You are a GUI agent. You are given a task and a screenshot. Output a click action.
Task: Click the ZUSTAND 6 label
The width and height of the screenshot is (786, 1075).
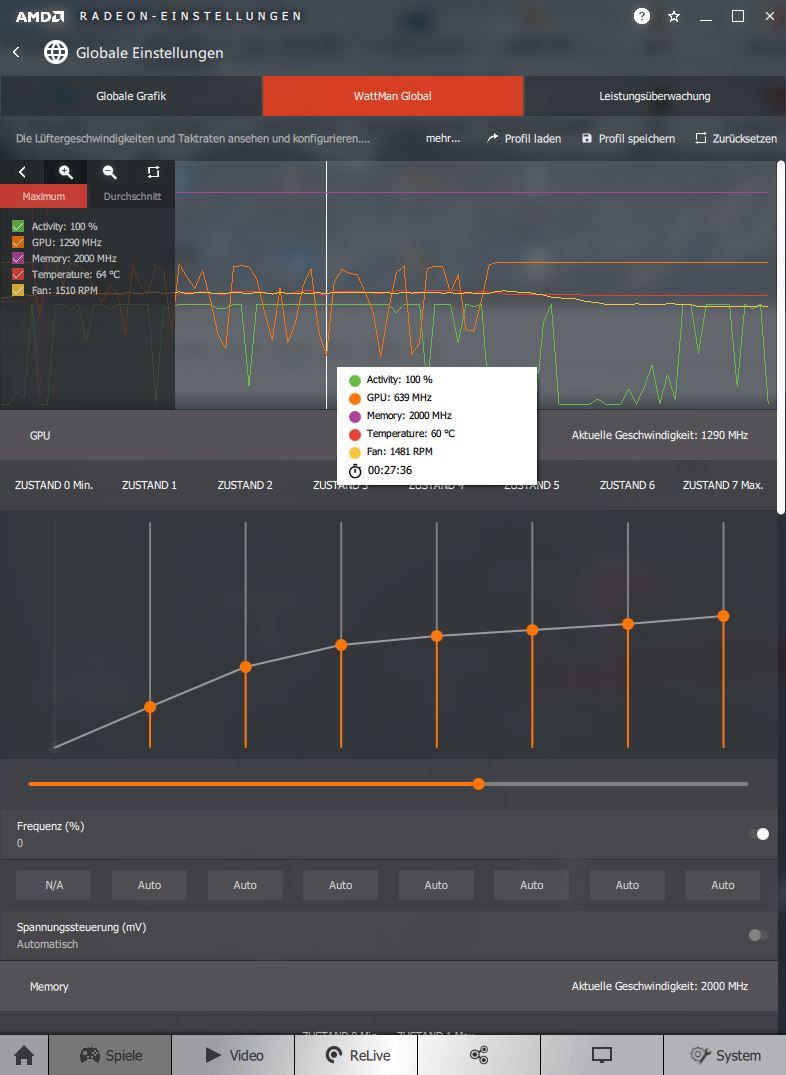(627, 485)
